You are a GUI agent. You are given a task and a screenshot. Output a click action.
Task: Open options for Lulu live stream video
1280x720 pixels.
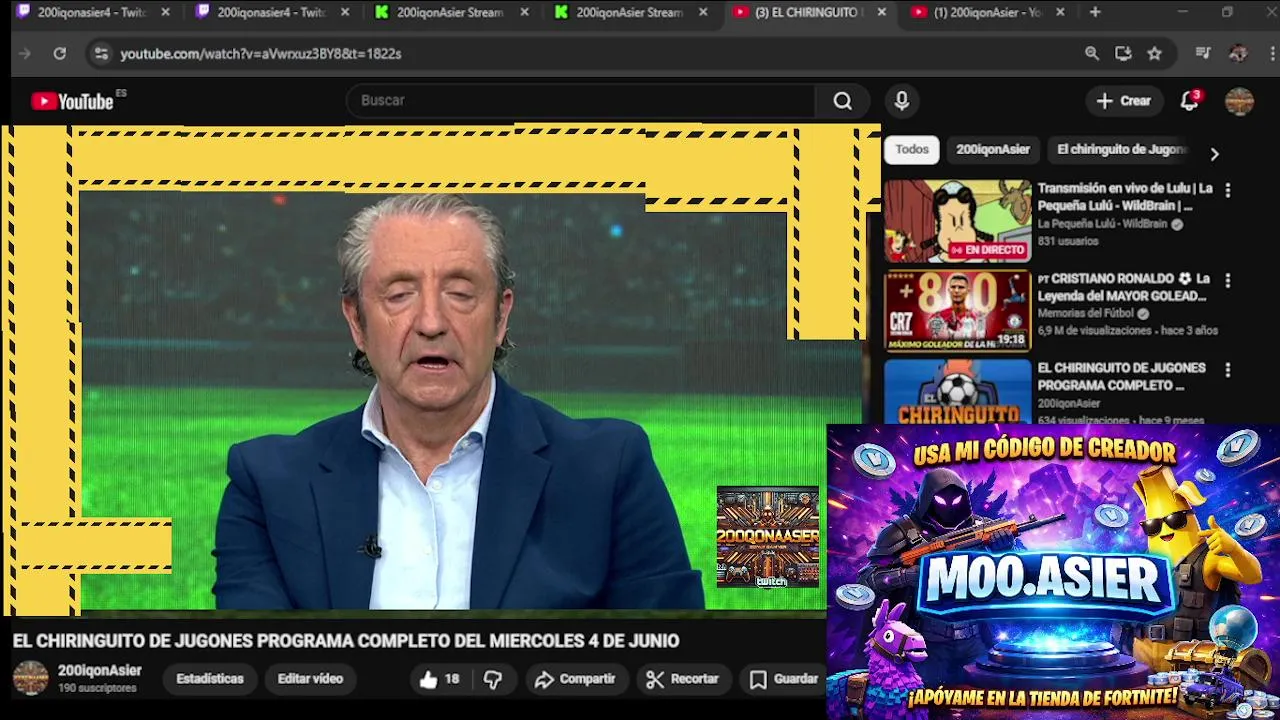click(x=1228, y=190)
